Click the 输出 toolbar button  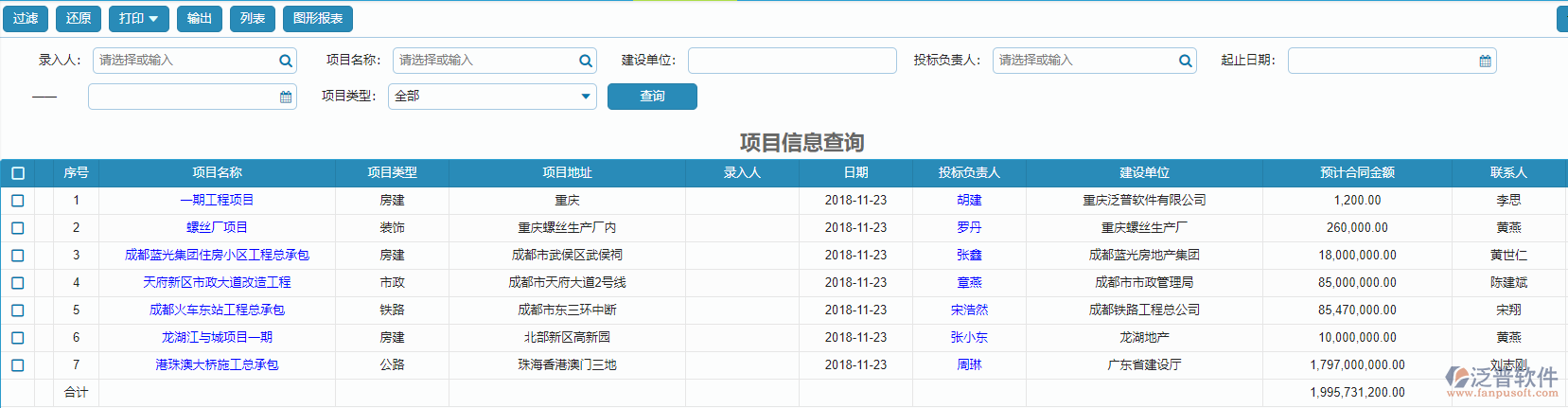tap(200, 18)
